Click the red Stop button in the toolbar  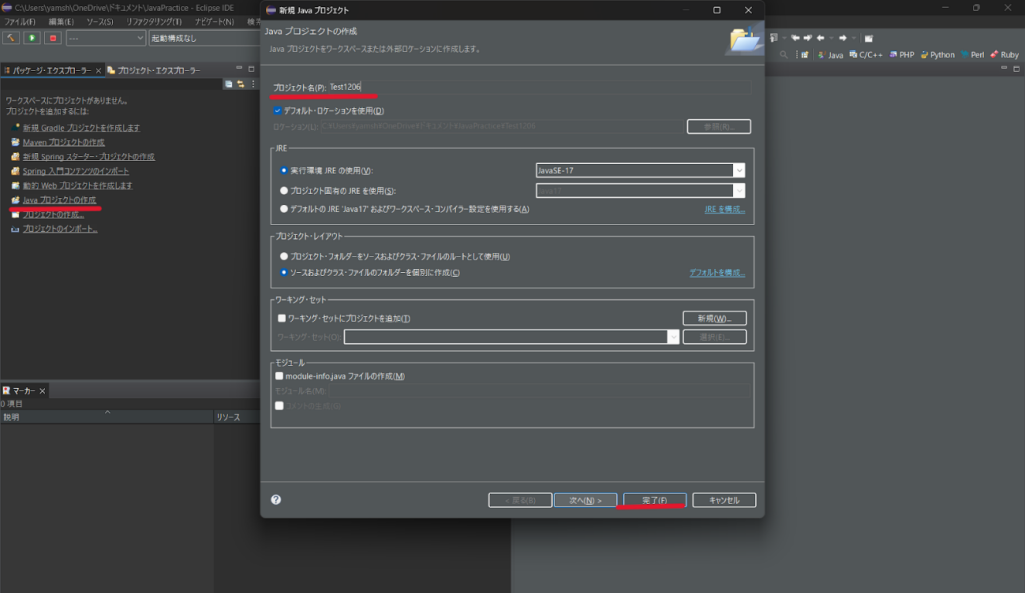pyautogui.click(x=53, y=38)
